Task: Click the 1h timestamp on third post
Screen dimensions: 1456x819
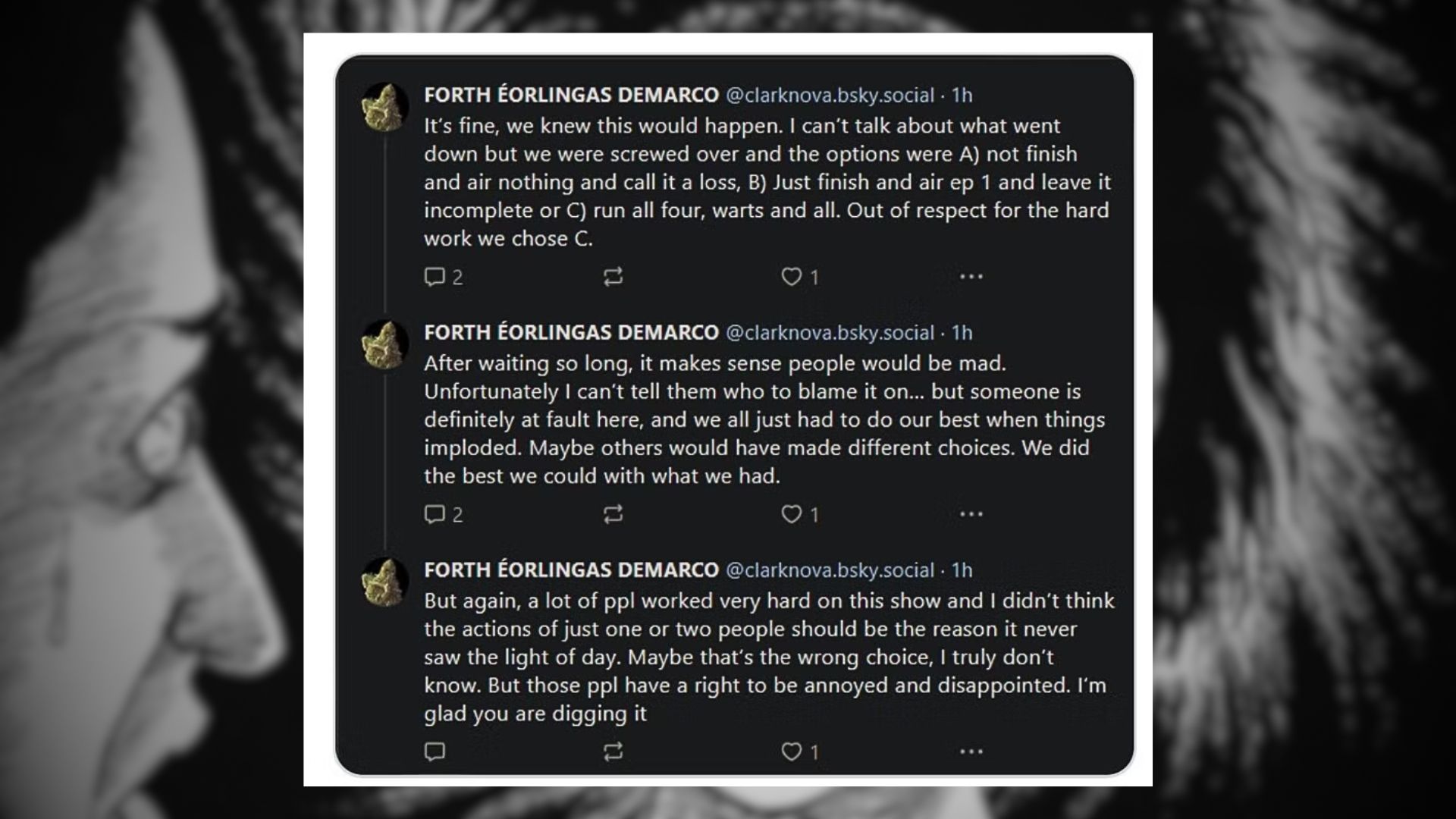Action: (x=962, y=570)
